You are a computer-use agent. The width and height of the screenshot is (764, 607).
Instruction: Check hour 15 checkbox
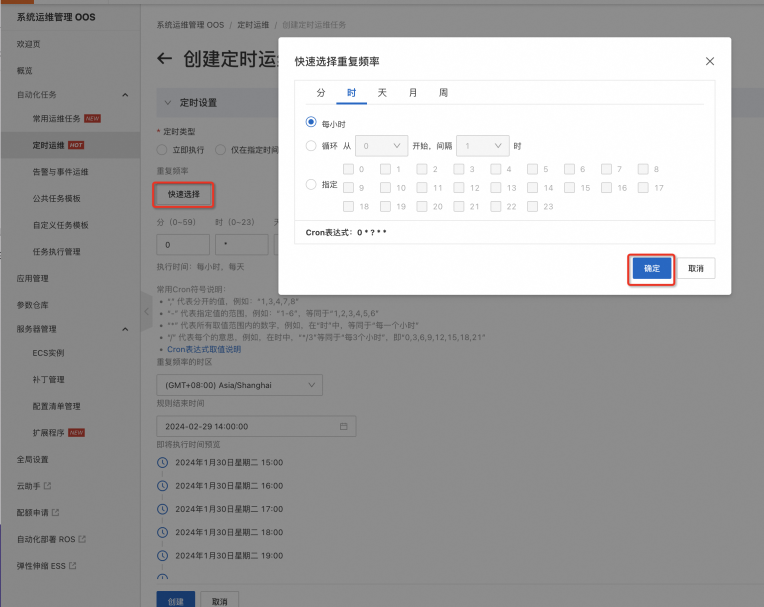(569, 188)
